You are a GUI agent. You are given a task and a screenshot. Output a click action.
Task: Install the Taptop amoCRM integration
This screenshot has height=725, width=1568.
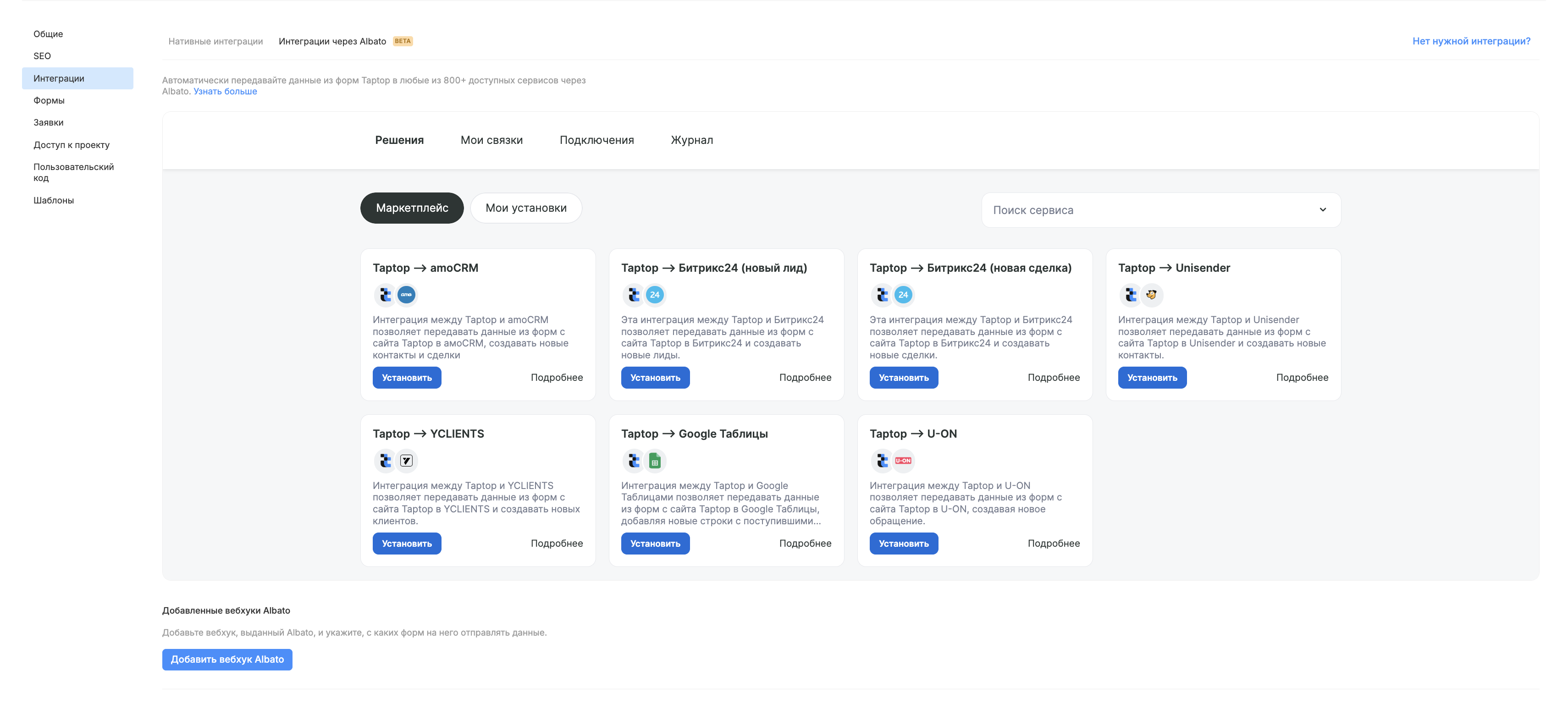[407, 378]
